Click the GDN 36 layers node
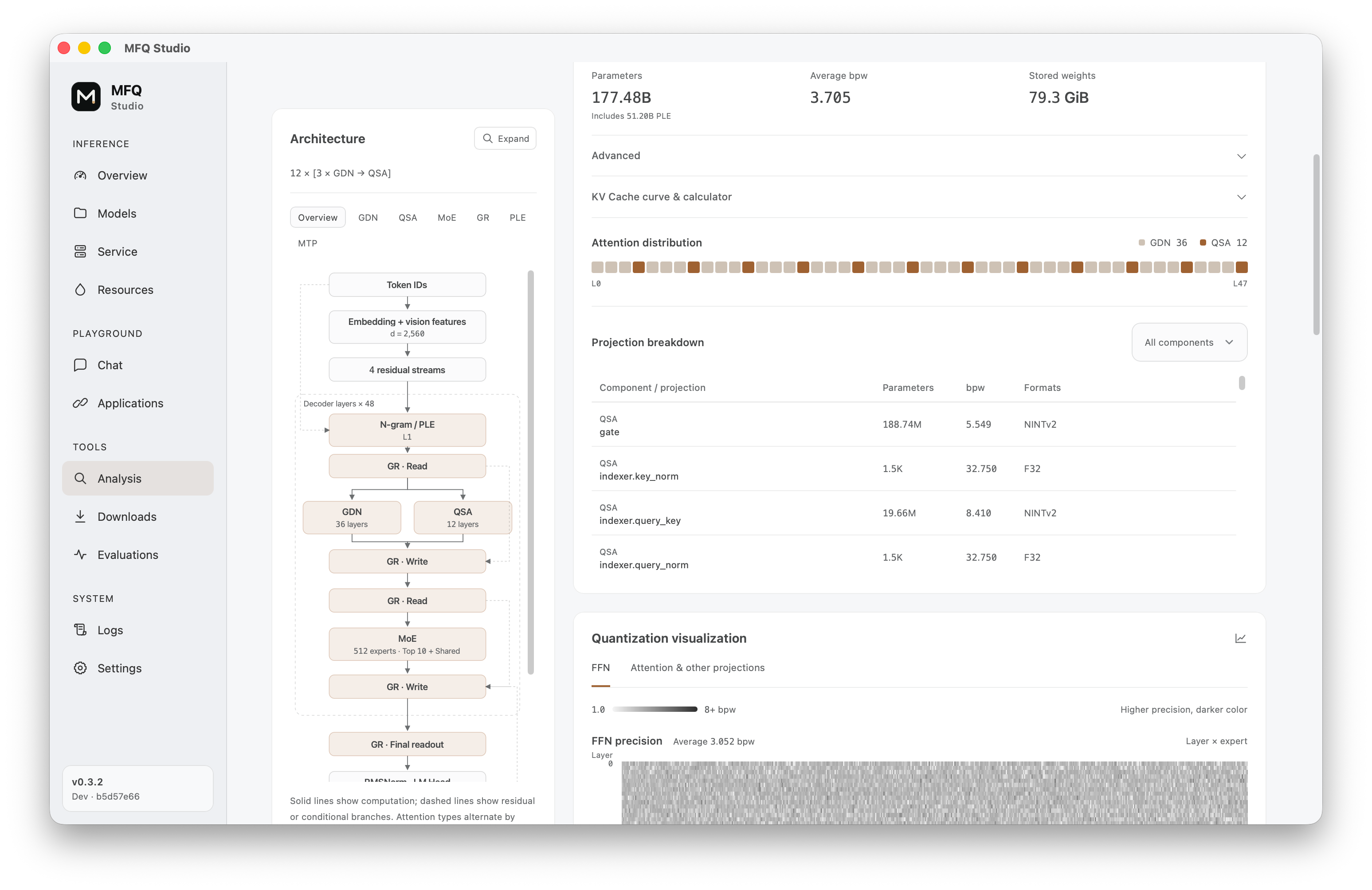This screenshot has width=1372, height=890. coord(352,517)
